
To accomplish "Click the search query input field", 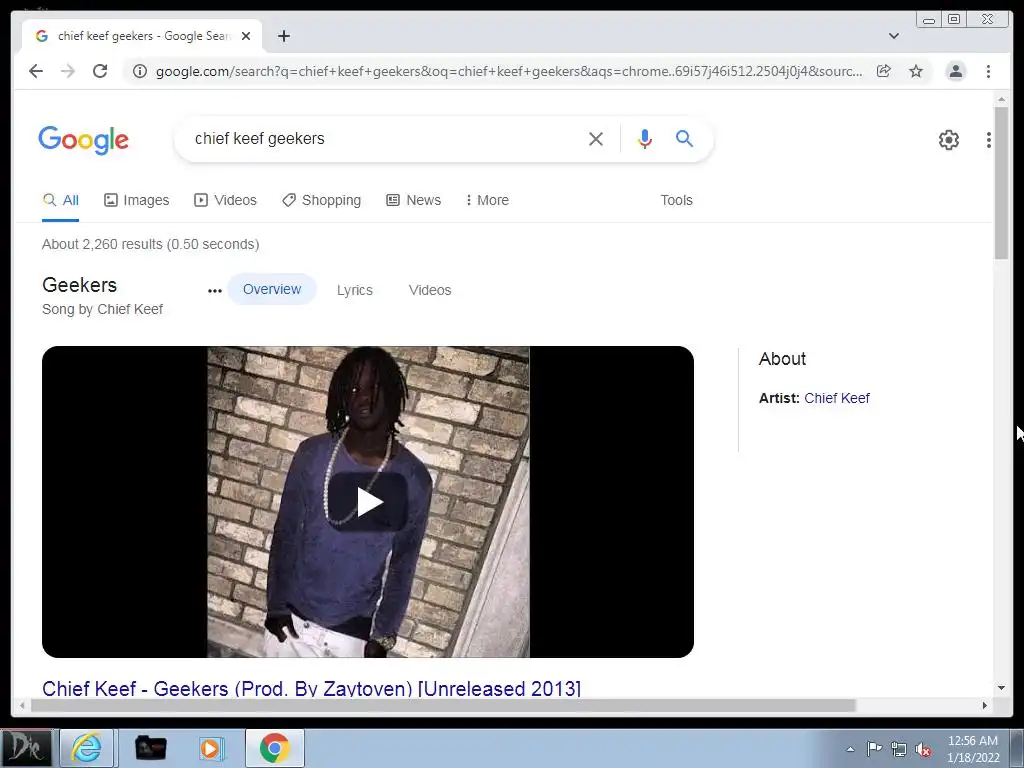I will [x=385, y=138].
